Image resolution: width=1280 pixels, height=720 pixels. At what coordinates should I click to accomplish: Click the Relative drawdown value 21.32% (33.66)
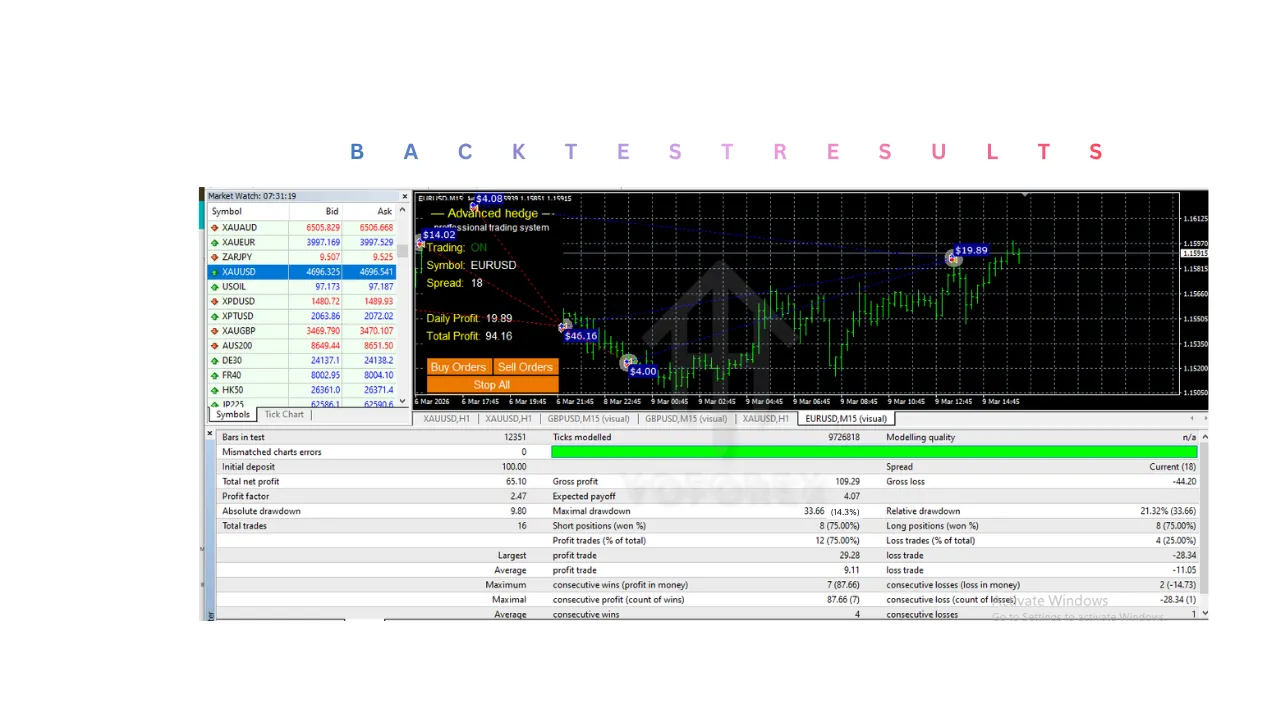coord(1168,511)
